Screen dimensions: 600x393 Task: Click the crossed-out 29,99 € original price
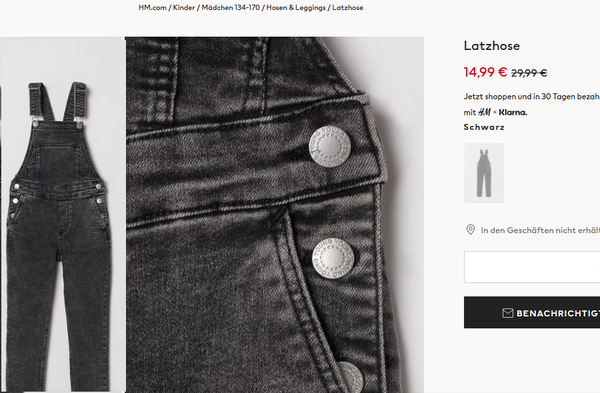point(529,73)
